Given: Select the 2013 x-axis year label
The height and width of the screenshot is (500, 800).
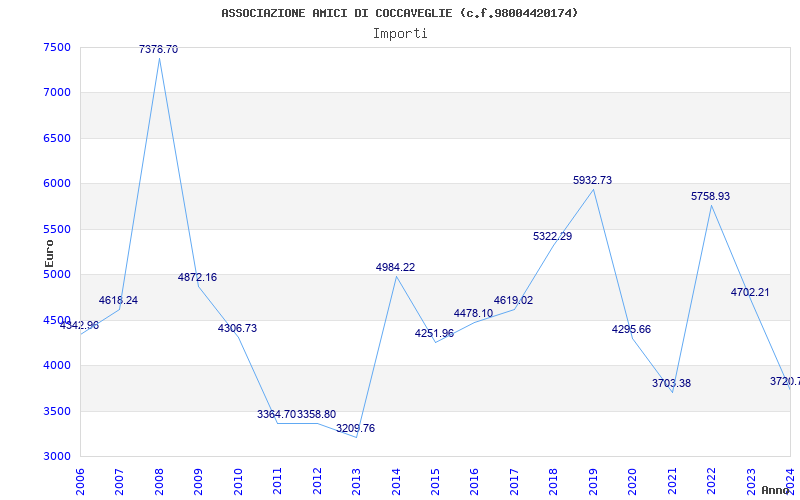Looking at the screenshot, I should pos(356,482).
